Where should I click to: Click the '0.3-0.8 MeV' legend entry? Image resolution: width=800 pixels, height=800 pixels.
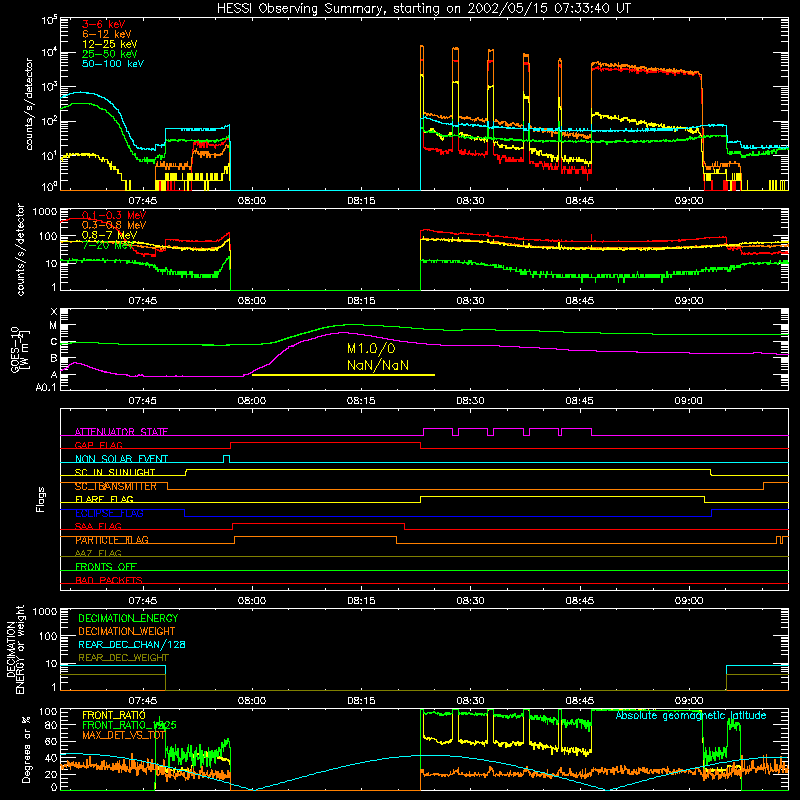coord(114,225)
